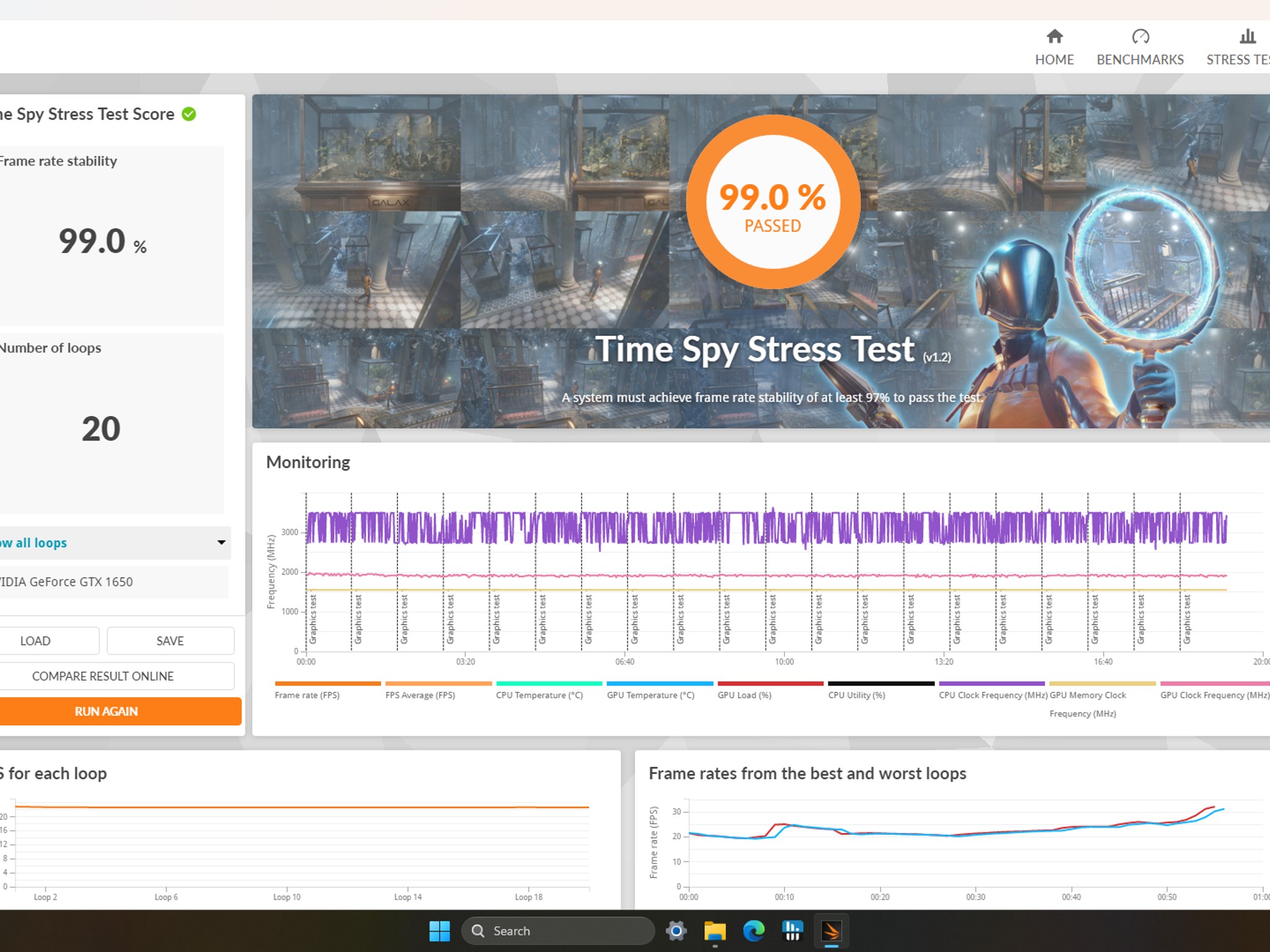Open Settings from the taskbar

676,931
